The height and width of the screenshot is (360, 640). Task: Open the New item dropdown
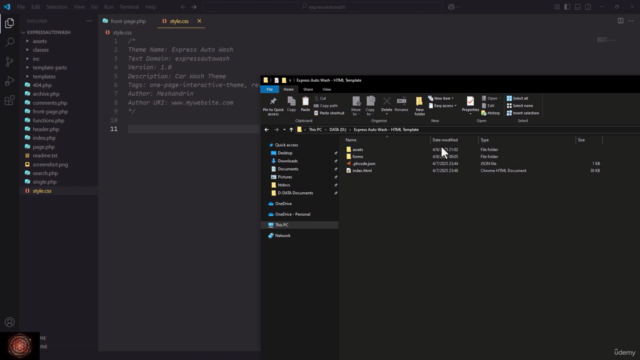441,98
